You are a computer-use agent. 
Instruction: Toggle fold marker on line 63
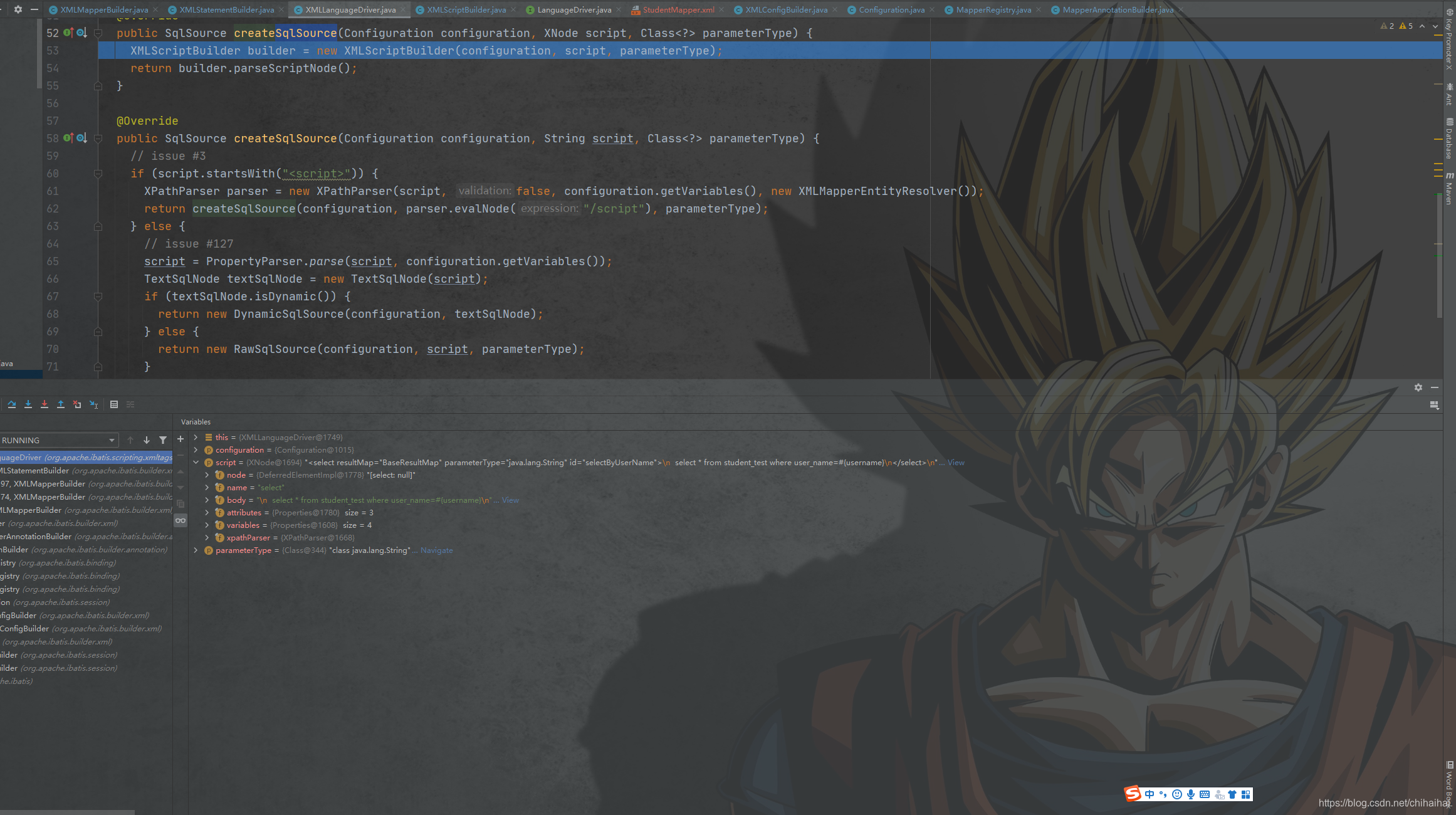[x=98, y=226]
